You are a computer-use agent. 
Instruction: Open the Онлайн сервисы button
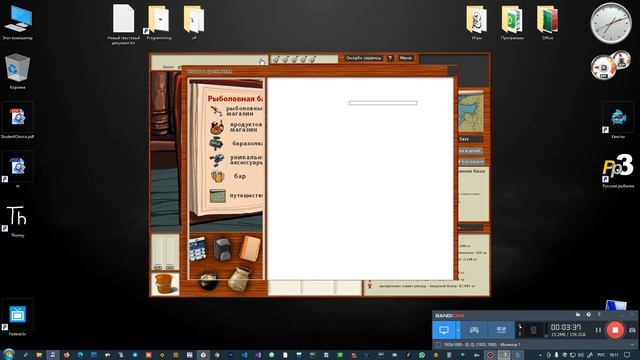(363, 58)
